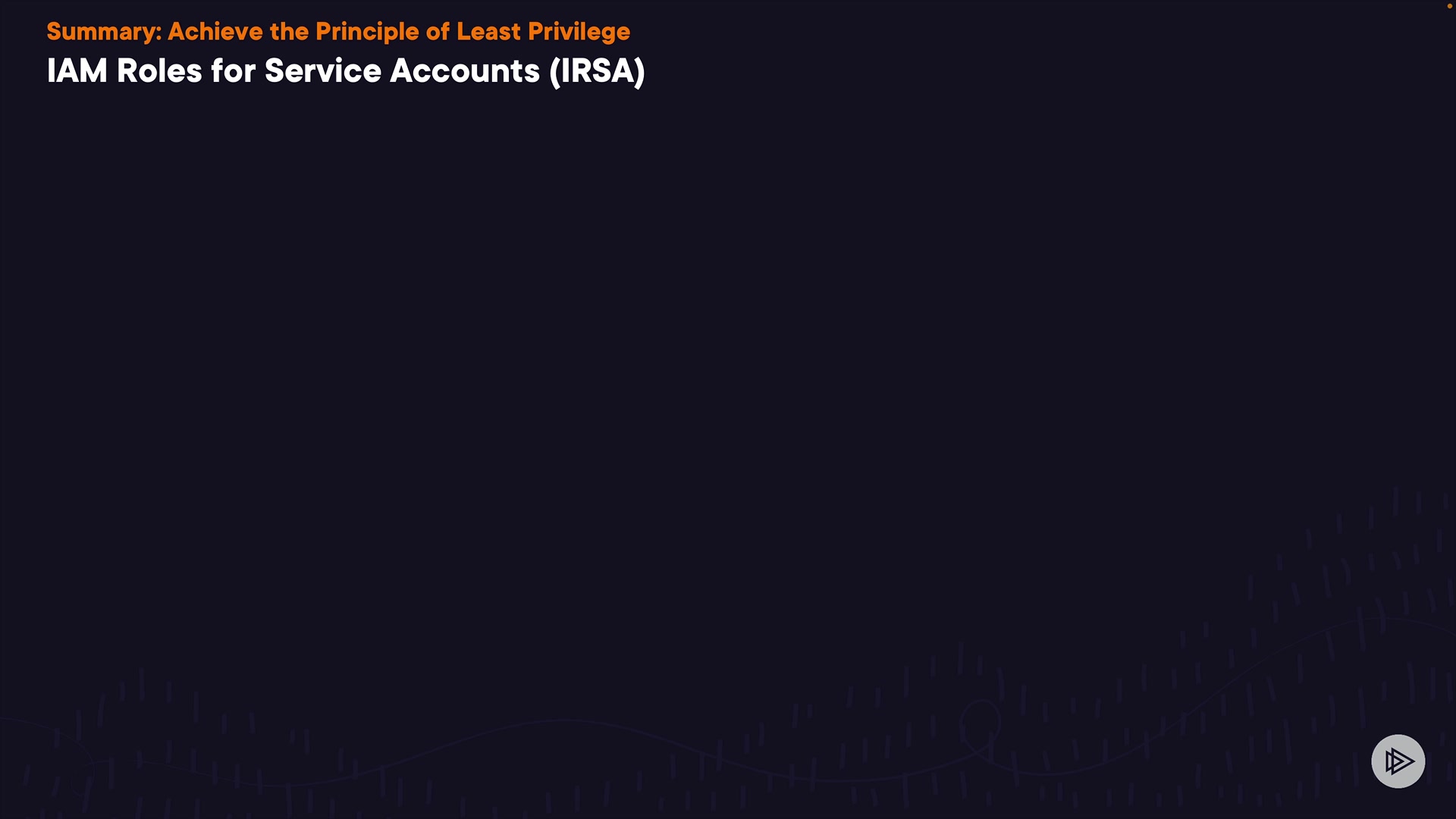Select the word "Service" in the slide title

click(322, 71)
